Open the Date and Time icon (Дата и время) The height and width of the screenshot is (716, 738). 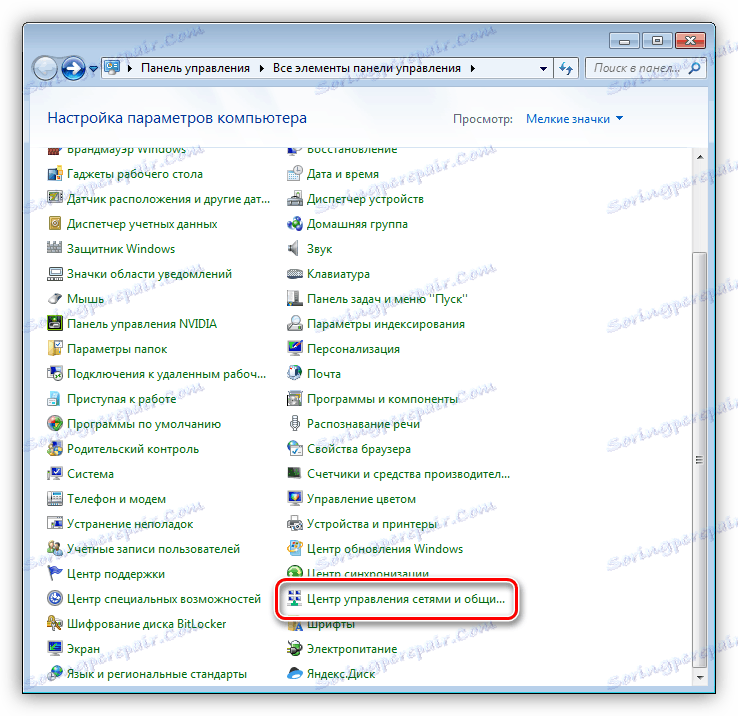295,174
